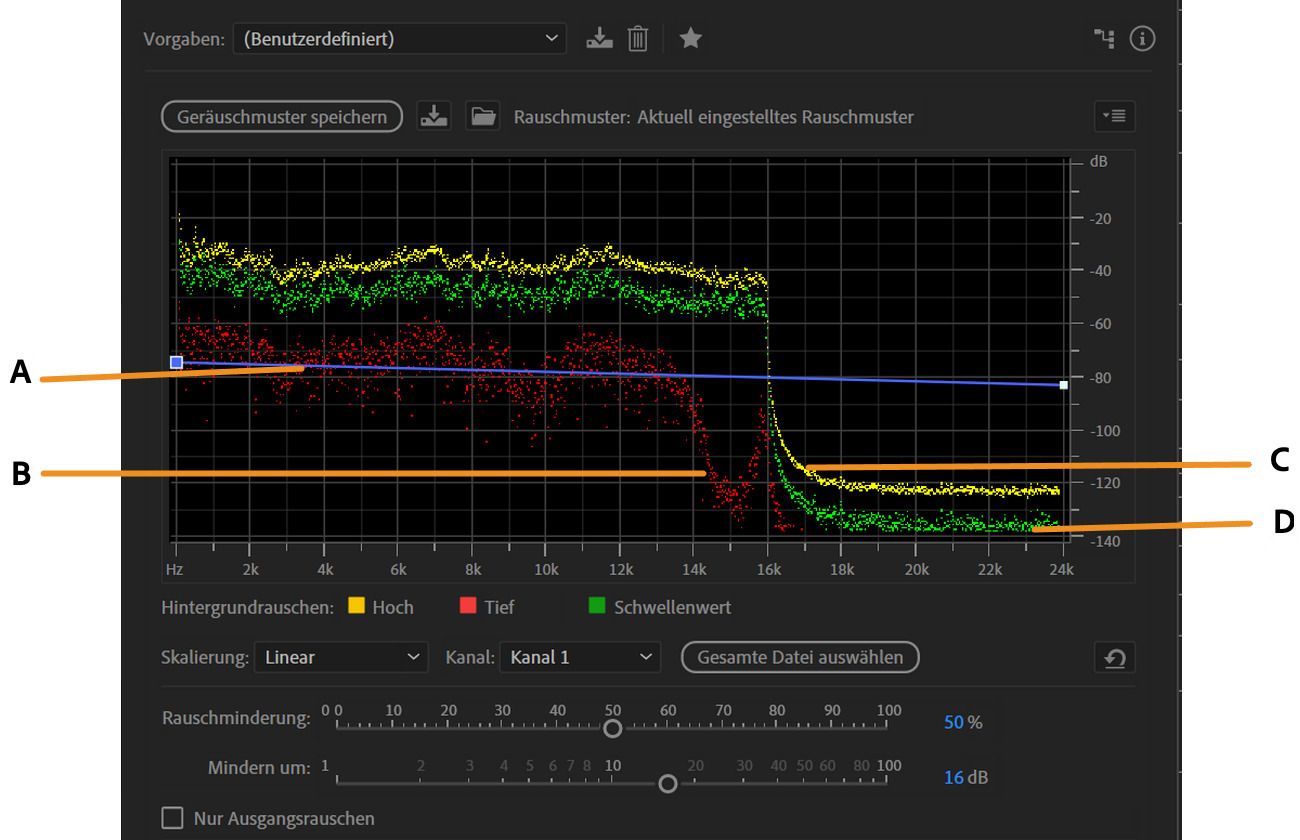Click the Rauschminderung slider handle
This screenshot has height=840, width=1300.
point(613,728)
